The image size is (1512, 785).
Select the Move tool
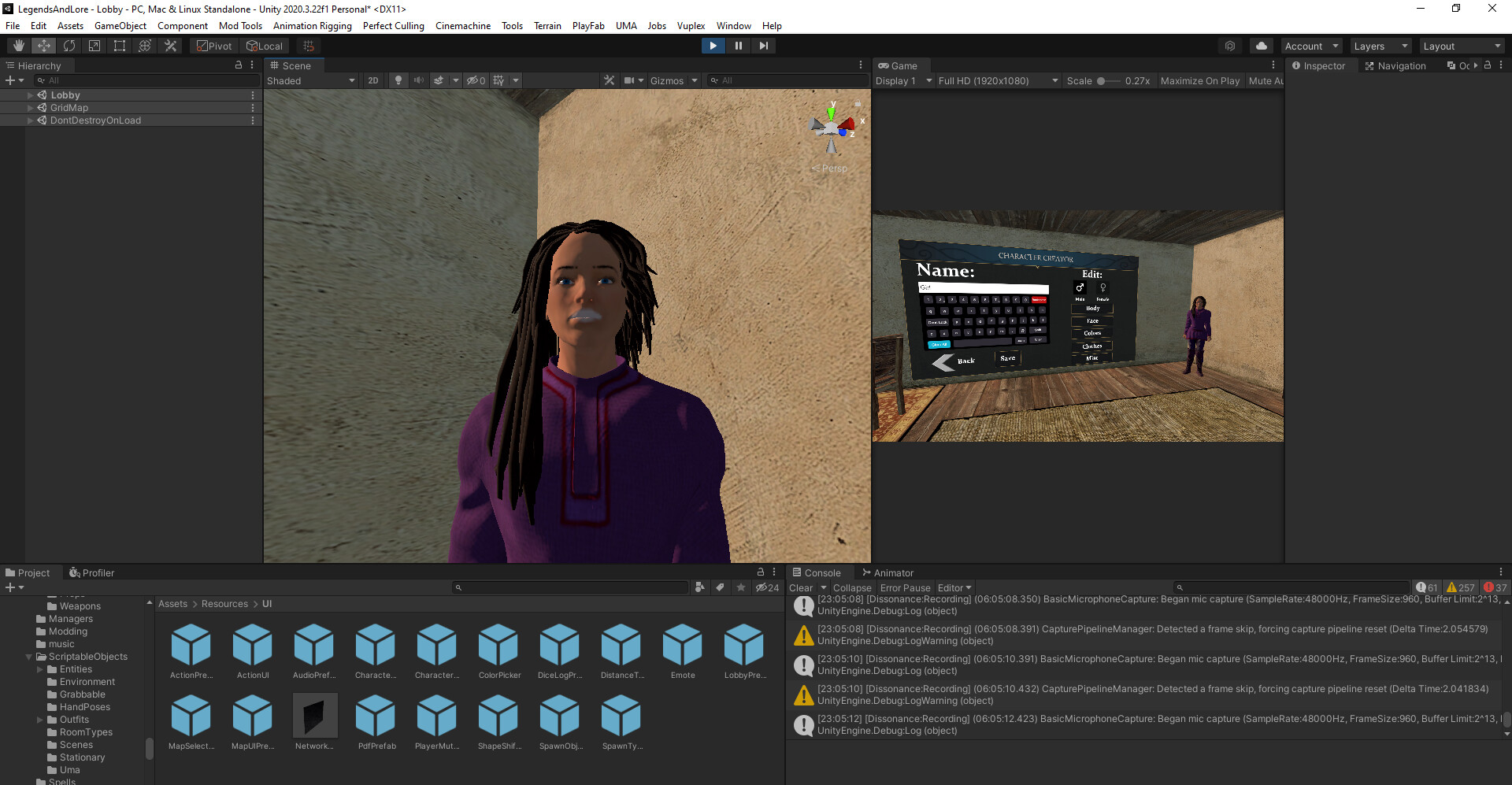coord(44,46)
